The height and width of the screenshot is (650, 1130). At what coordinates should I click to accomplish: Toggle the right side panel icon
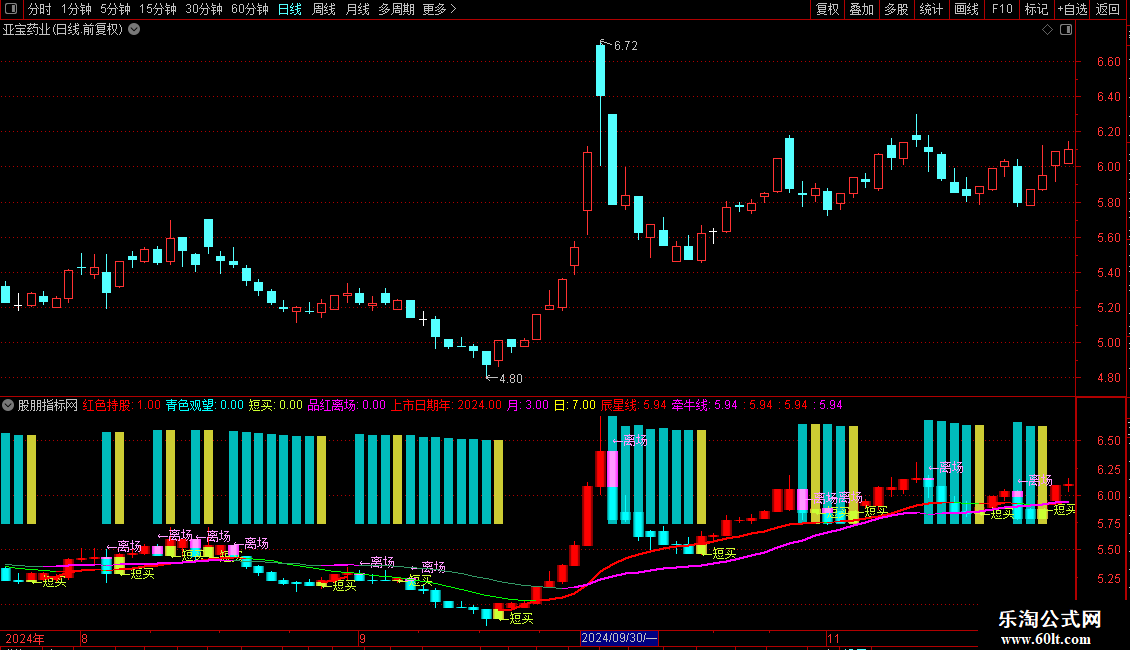click(x=1067, y=30)
